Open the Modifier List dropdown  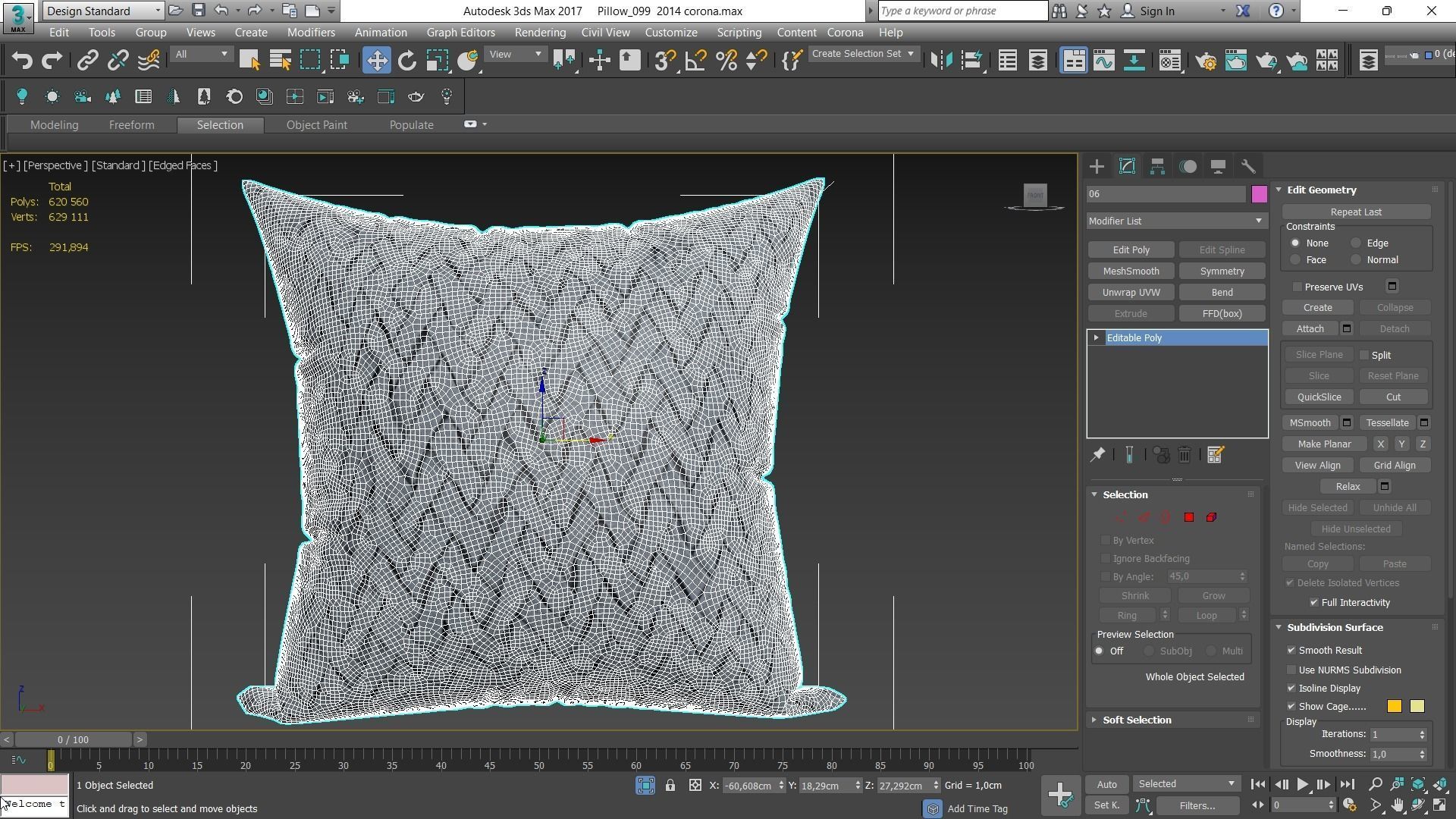pyautogui.click(x=1176, y=221)
